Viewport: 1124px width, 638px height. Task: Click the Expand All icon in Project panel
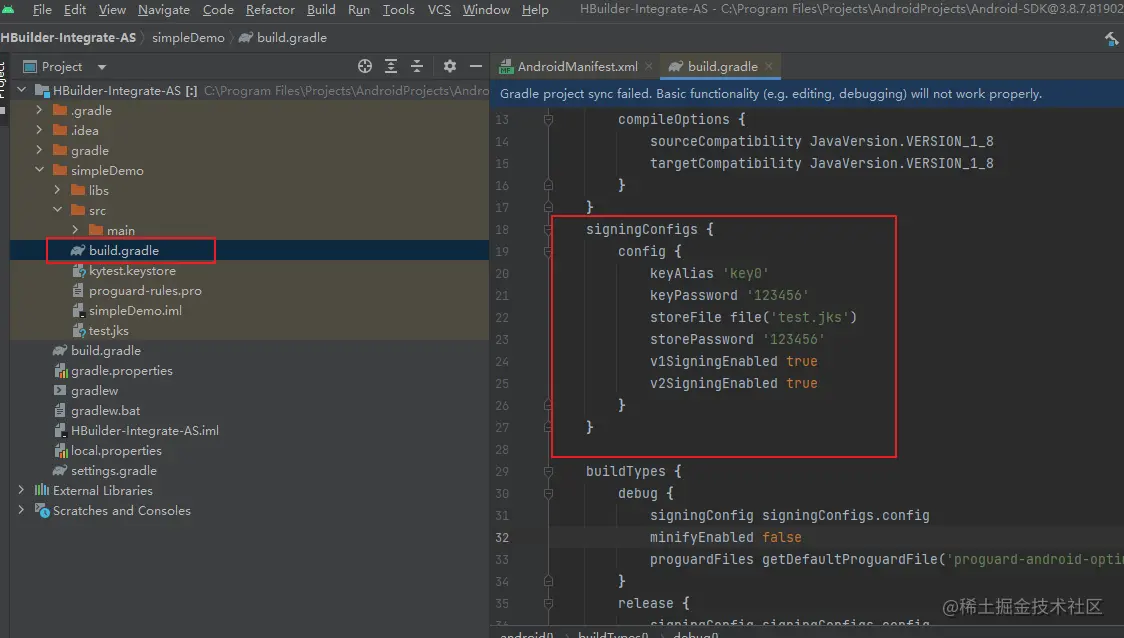(x=391, y=66)
